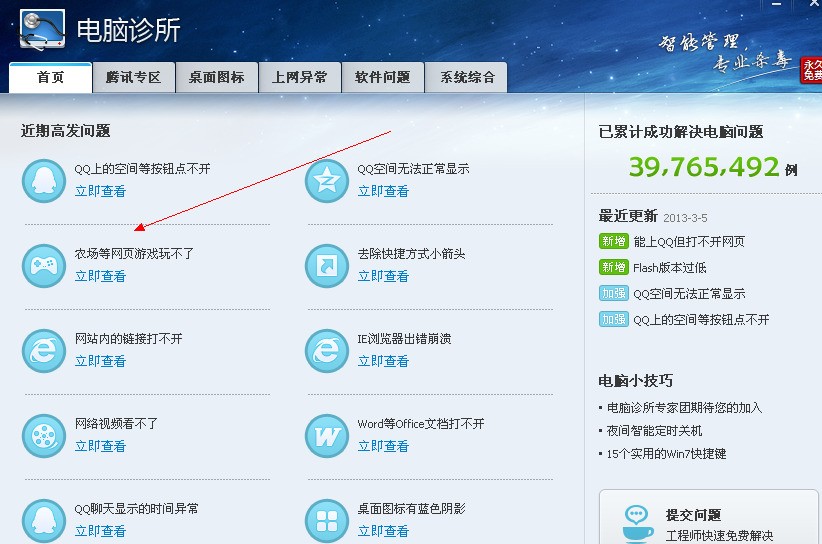Image resolution: width=822 pixels, height=544 pixels.
Task: Open the tip 15个实用的Win7快捷键
Action: (666, 454)
